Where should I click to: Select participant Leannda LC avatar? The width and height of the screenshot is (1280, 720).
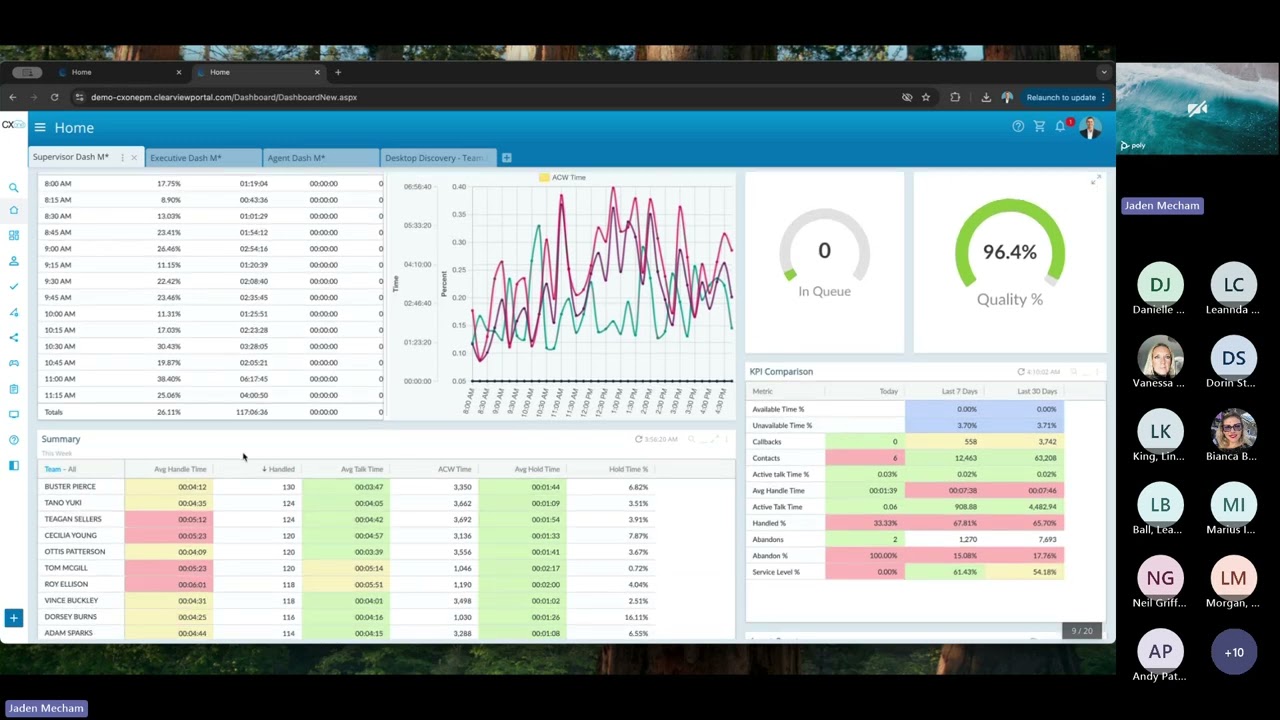point(1234,285)
